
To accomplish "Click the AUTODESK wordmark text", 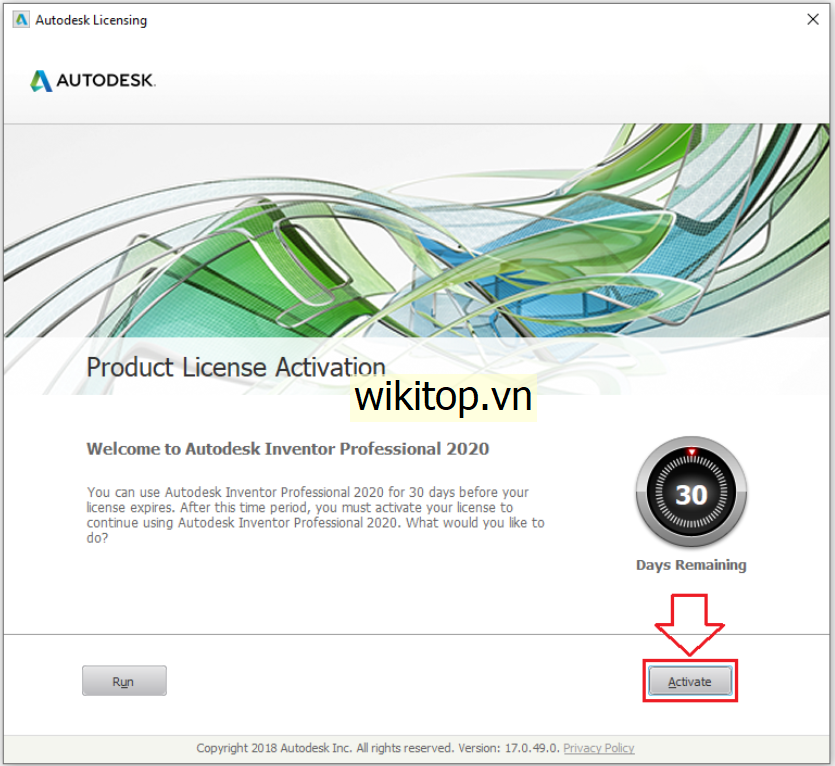I will coord(106,80).
